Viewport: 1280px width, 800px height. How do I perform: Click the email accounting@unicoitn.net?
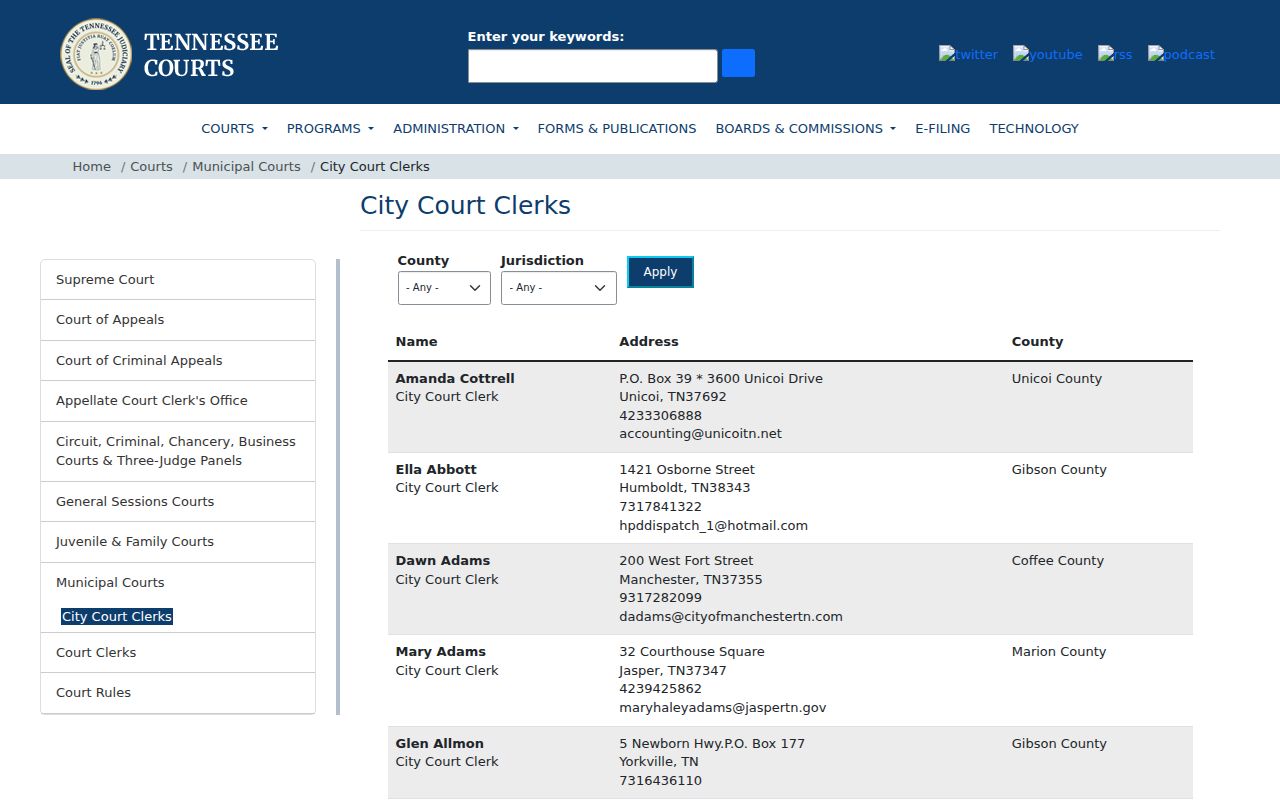pos(700,434)
